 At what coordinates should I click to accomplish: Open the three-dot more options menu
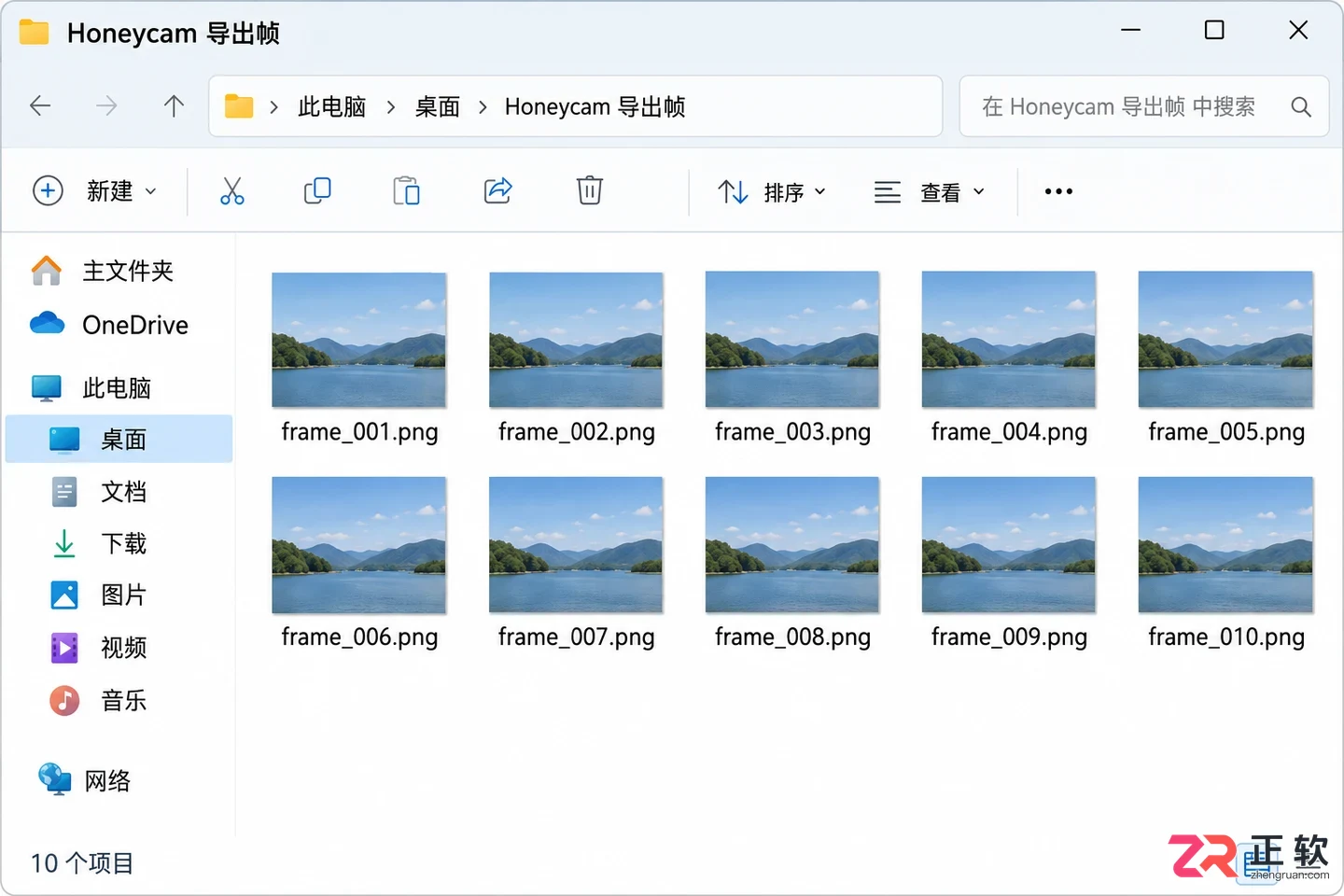click(x=1058, y=191)
